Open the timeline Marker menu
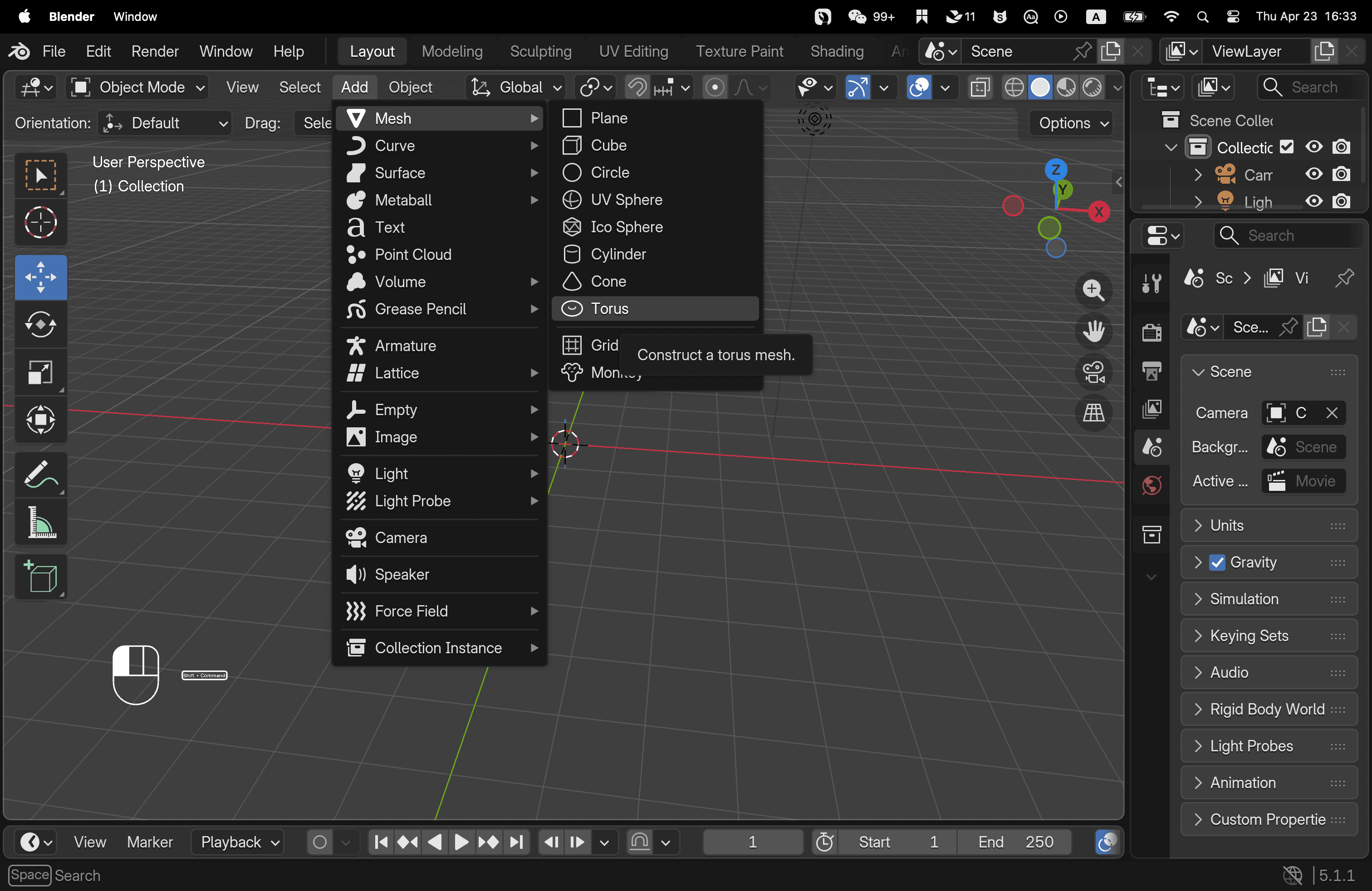Image resolution: width=1372 pixels, height=891 pixels. 149,842
